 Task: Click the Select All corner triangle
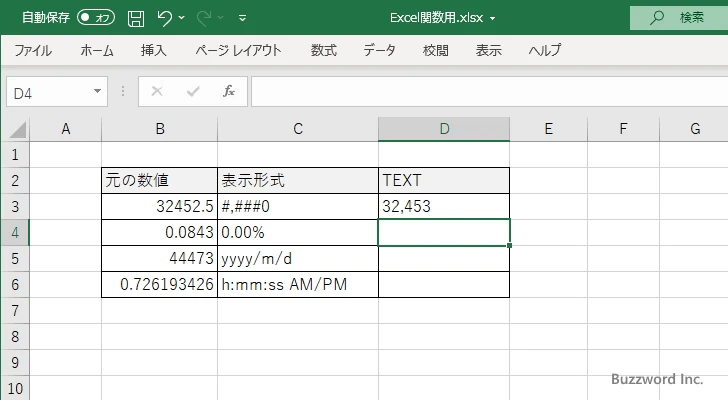tap(18, 129)
